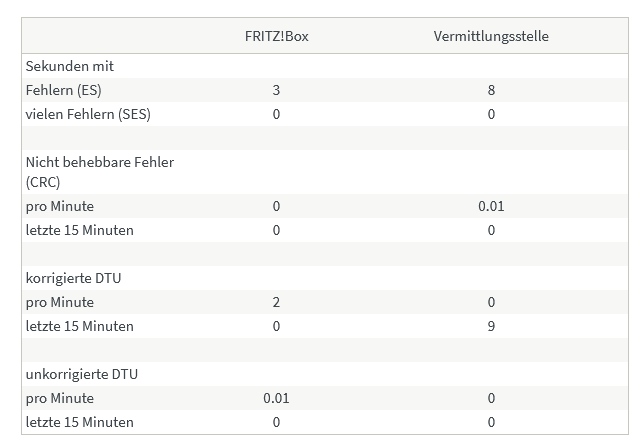Click Nicht behebbare Fehler (CRC) heading
The image size is (639, 439).
pyautogui.click(x=100, y=172)
